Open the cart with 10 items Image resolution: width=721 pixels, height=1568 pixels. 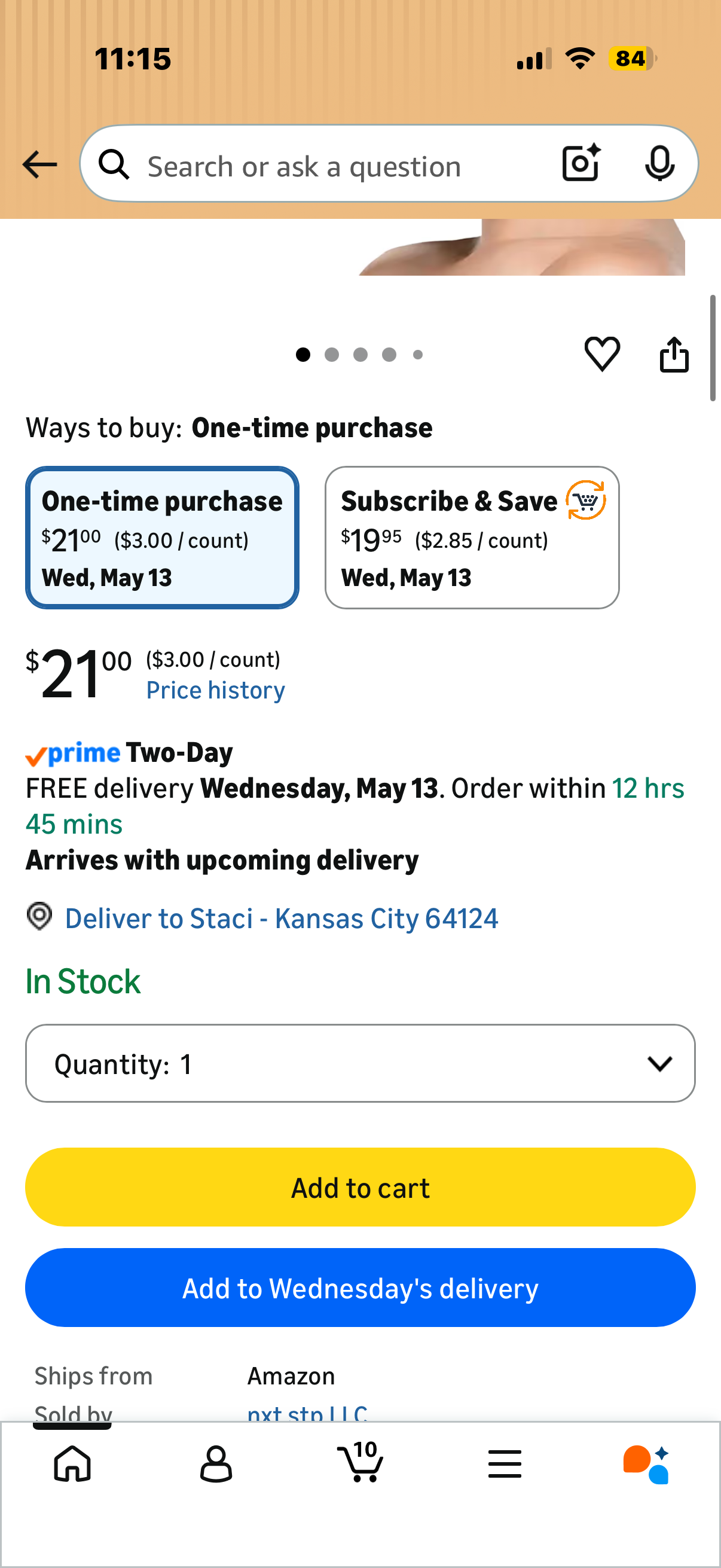coord(360,1461)
